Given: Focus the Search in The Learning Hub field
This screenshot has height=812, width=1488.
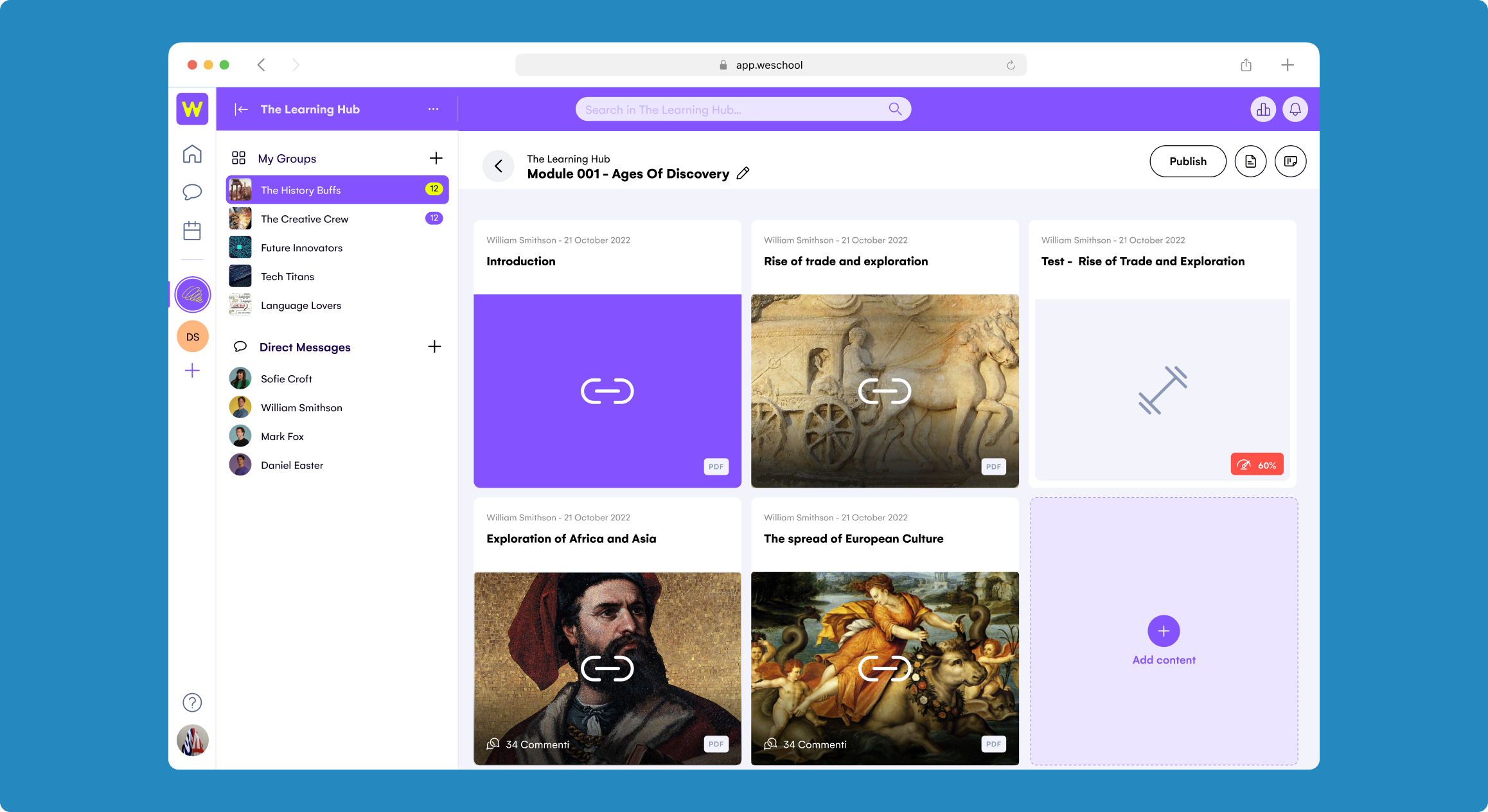Looking at the screenshot, I should (743, 109).
